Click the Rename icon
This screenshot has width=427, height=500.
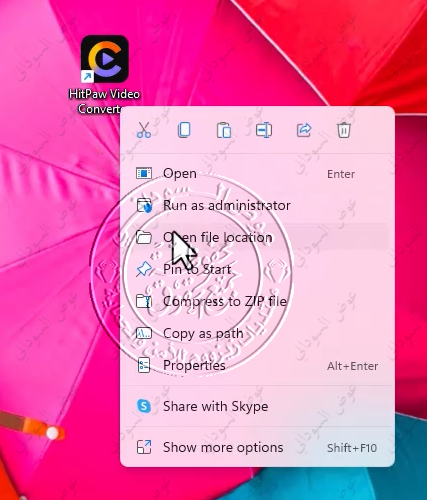[x=264, y=130]
